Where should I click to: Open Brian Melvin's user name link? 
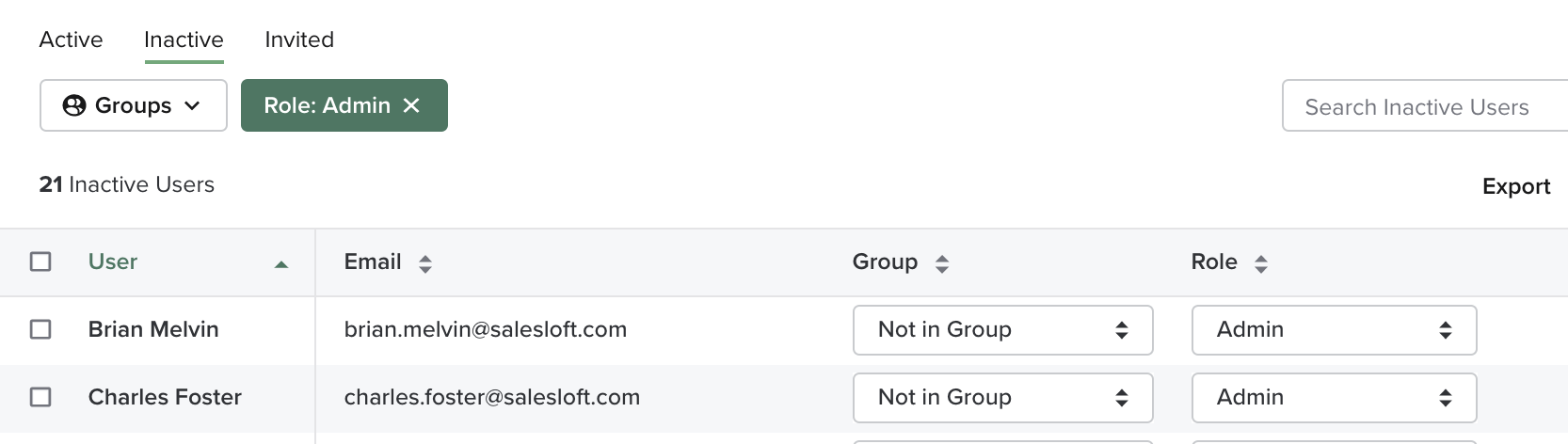click(153, 329)
